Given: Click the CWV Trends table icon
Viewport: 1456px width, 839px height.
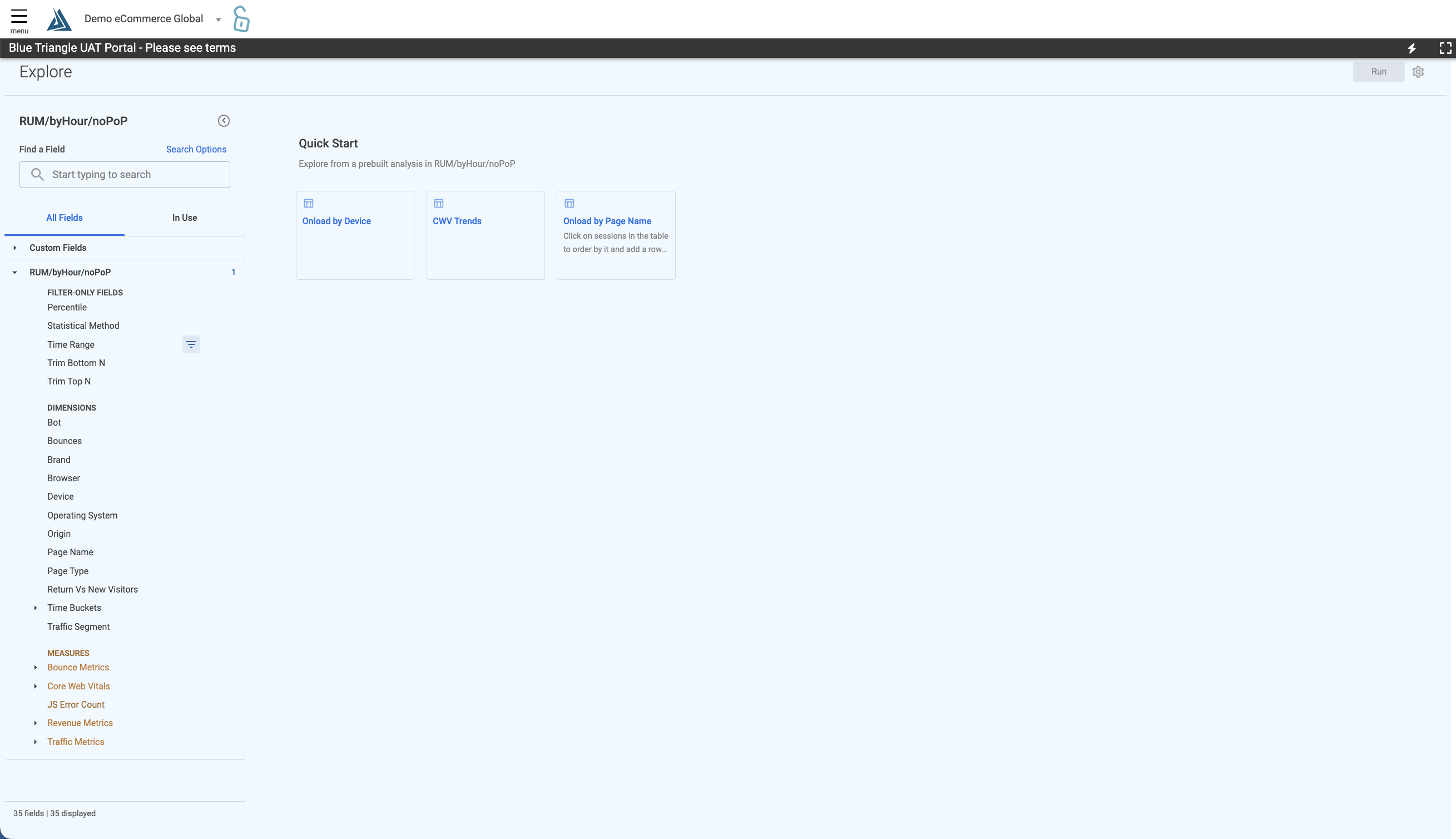Looking at the screenshot, I should pyautogui.click(x=439, y=204).
